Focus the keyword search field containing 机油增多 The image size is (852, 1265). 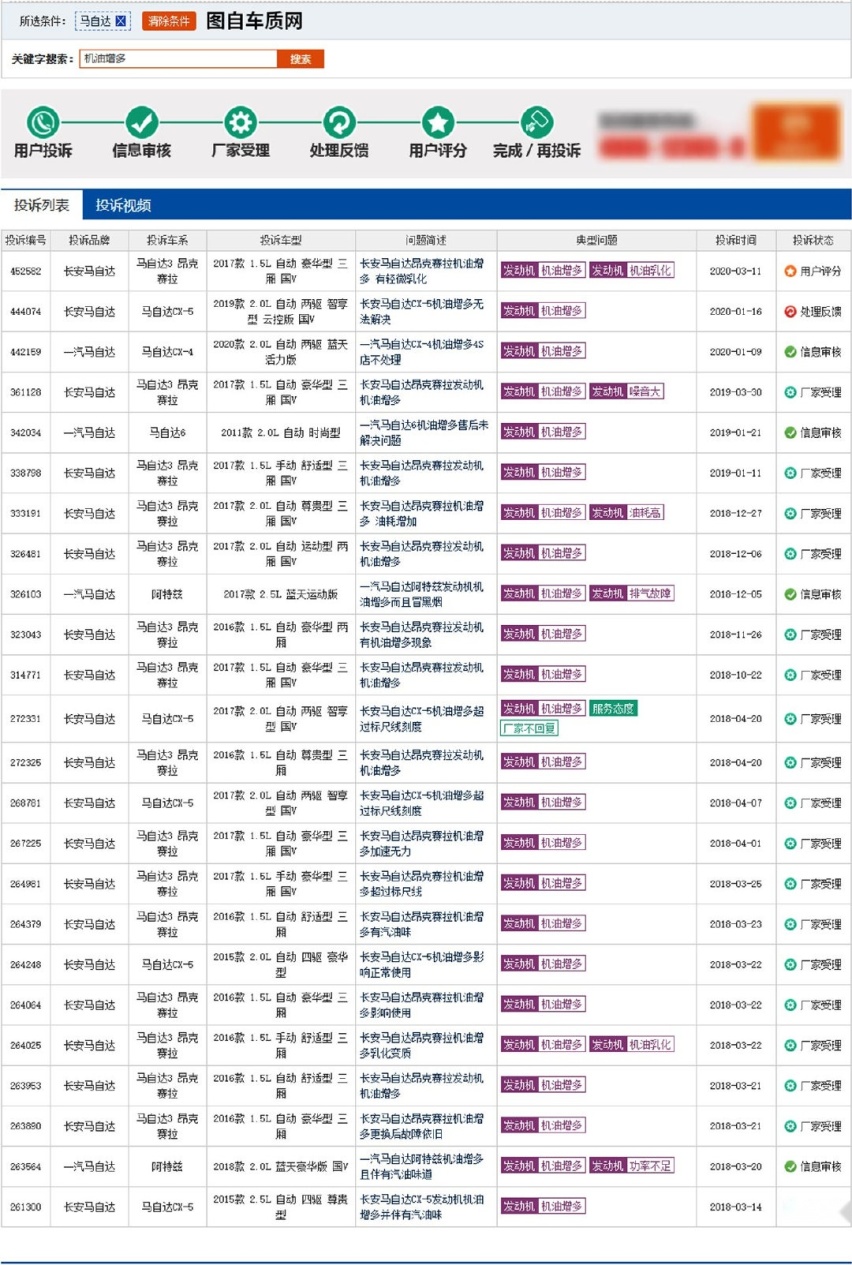tap(178, 59)
